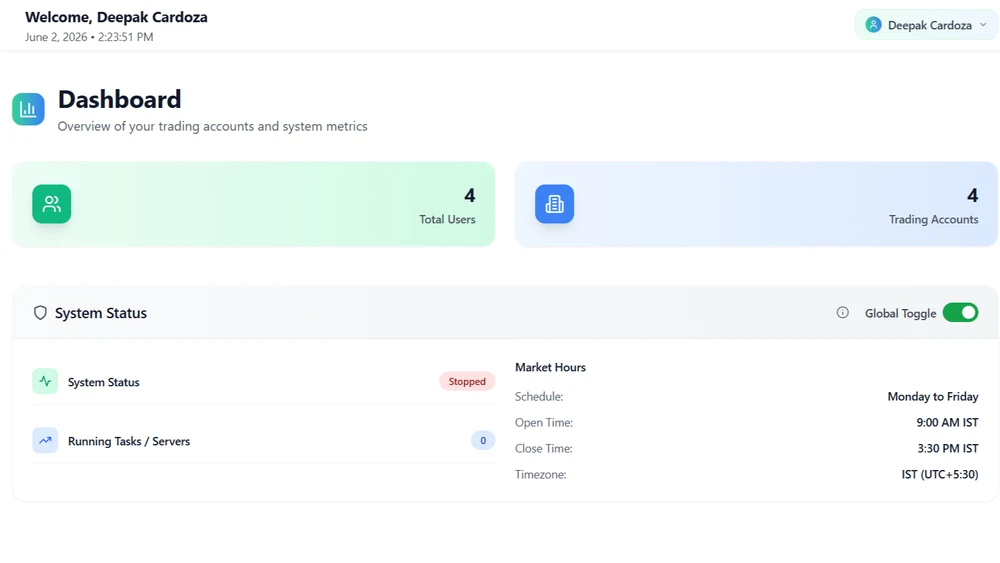Click the Global Toggle label
Image resolution: width=1000 pixels, height=563 pixels.
(x=901, y=313)
